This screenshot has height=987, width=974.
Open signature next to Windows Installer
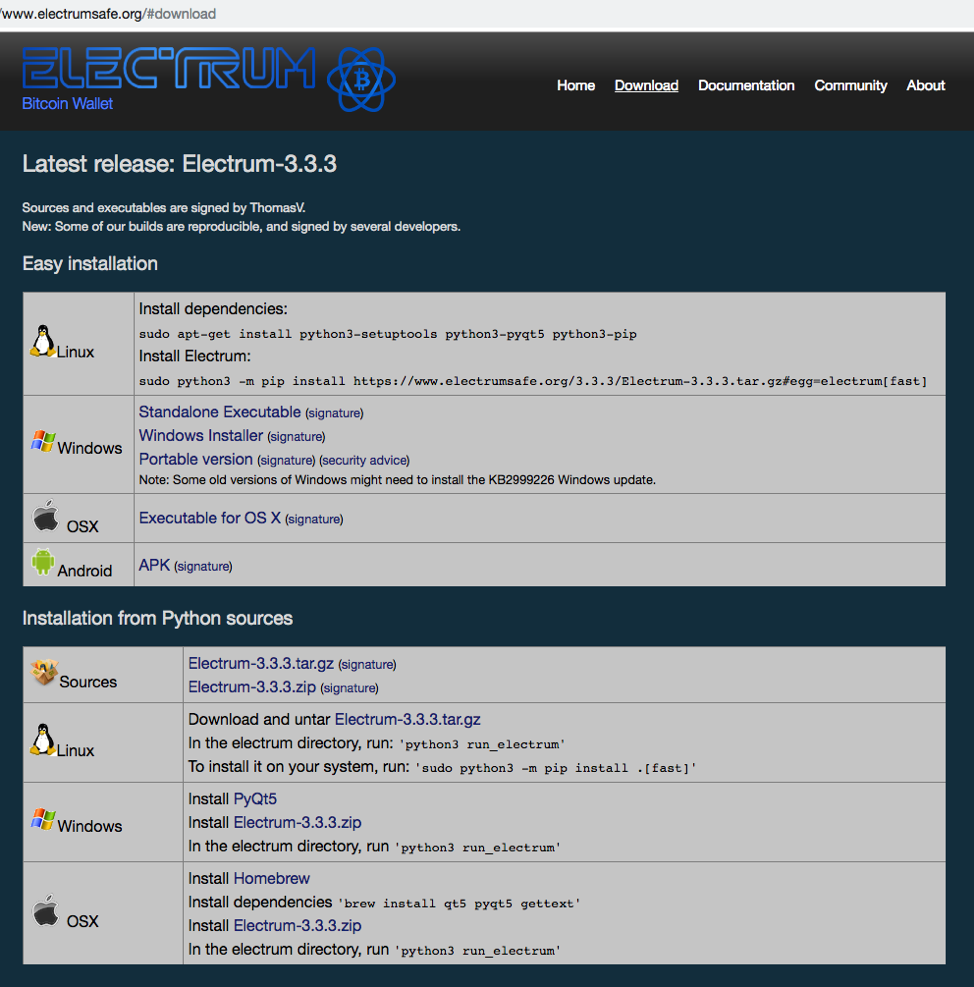pos(296,437)
